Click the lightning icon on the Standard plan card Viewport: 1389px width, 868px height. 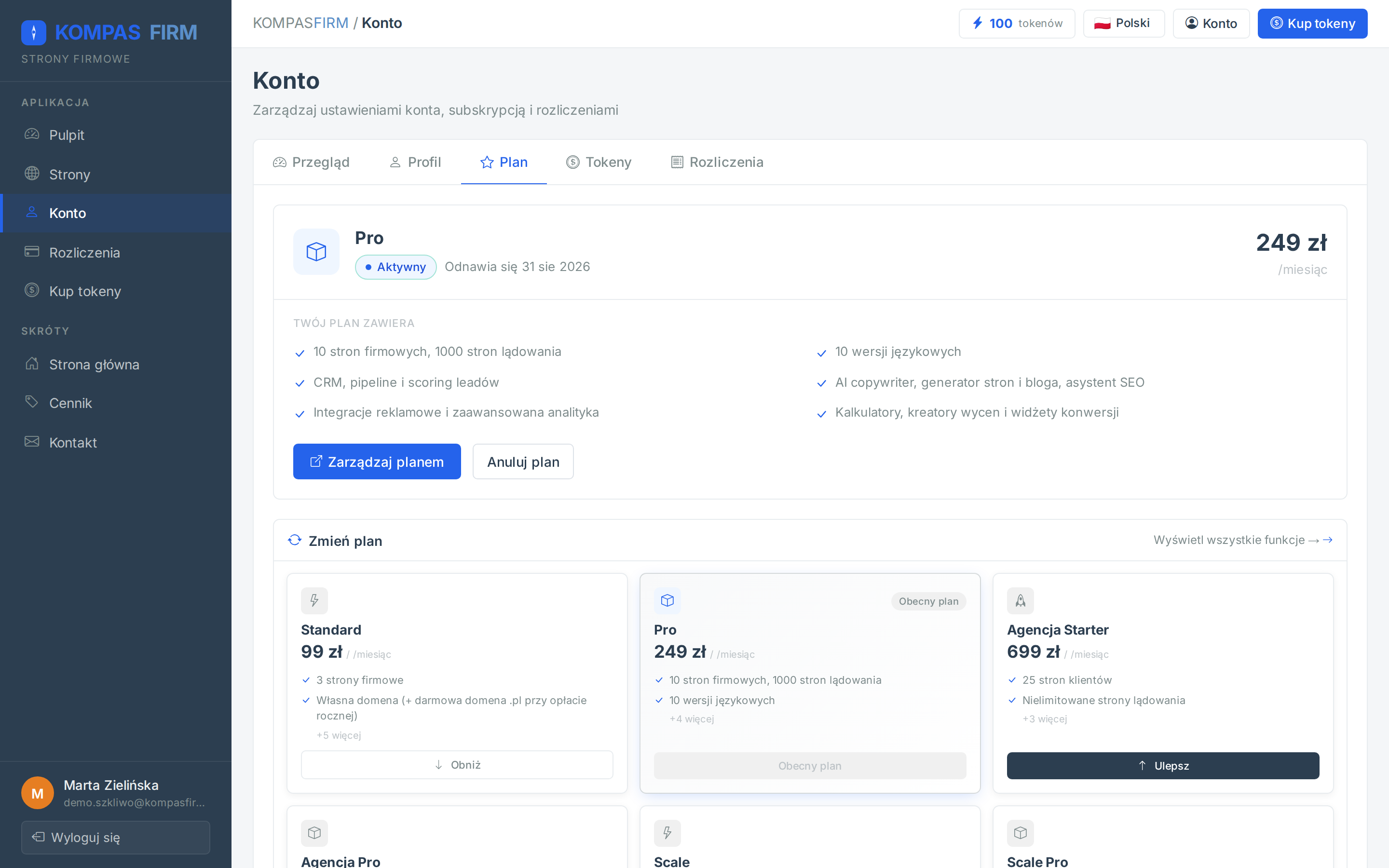[314, 600]
